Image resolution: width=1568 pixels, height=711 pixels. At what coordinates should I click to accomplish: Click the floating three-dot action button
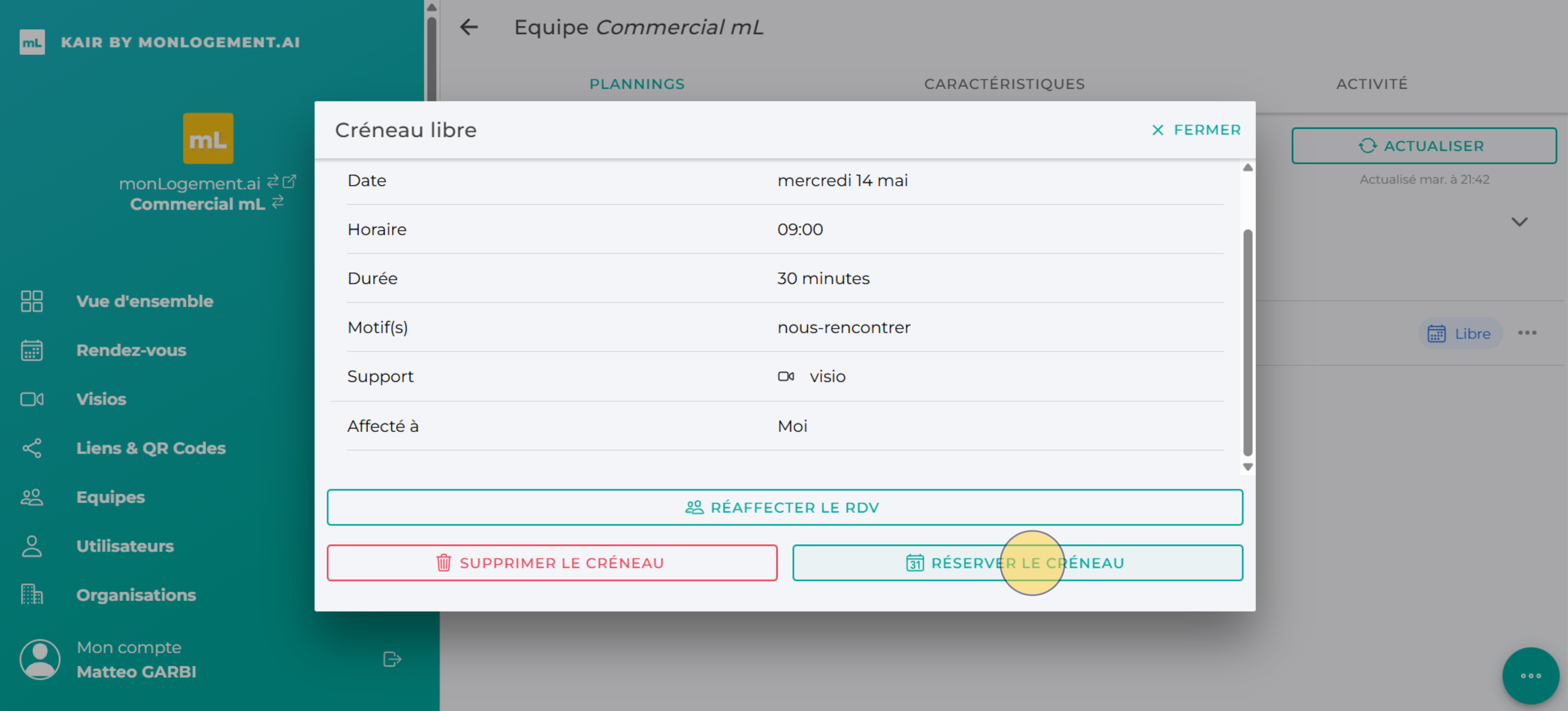1530,676
